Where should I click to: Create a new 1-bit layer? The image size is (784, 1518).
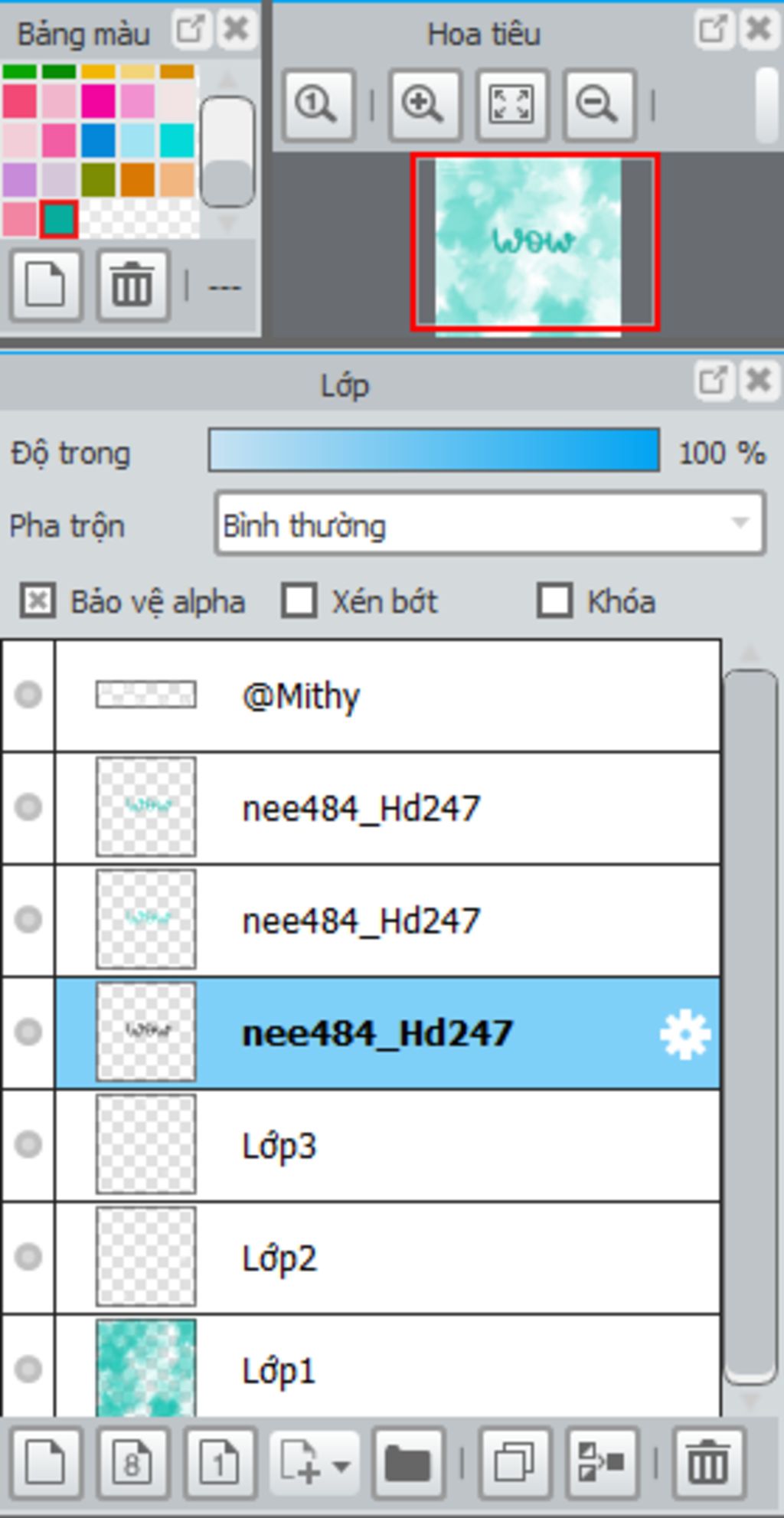220,1464
